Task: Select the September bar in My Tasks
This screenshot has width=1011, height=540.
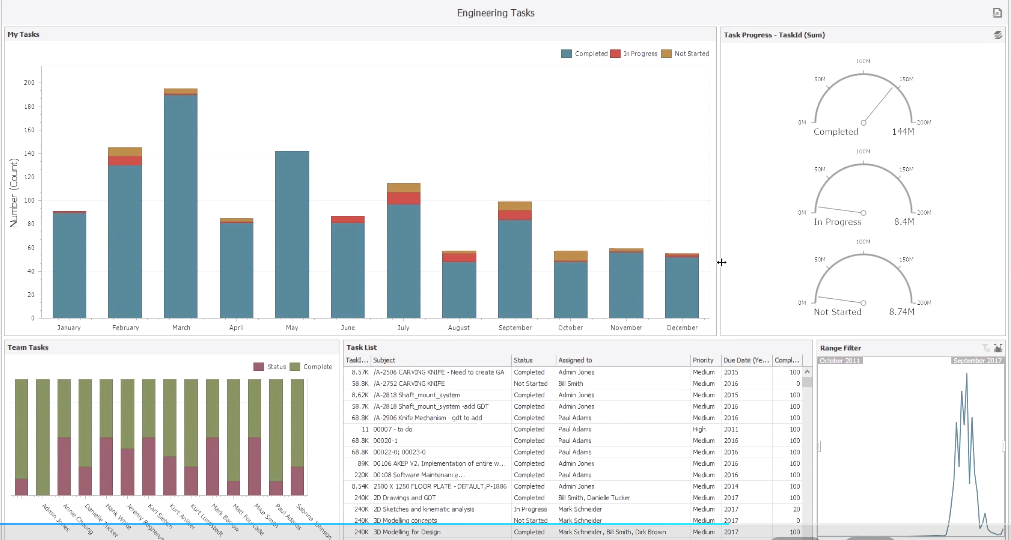Action: point(515,260)
